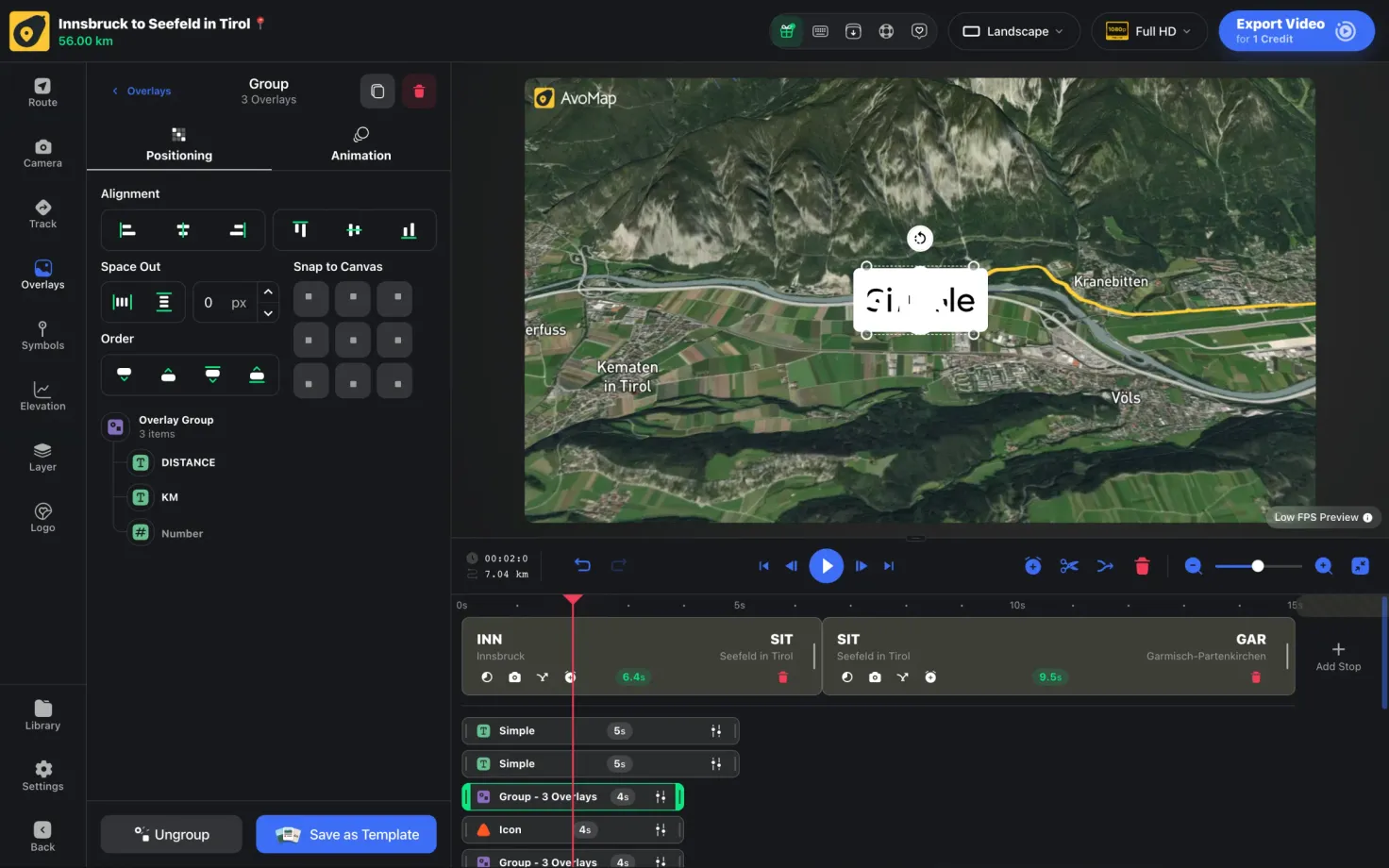Distribute overlays vertically in Space Out

(164, 302)
